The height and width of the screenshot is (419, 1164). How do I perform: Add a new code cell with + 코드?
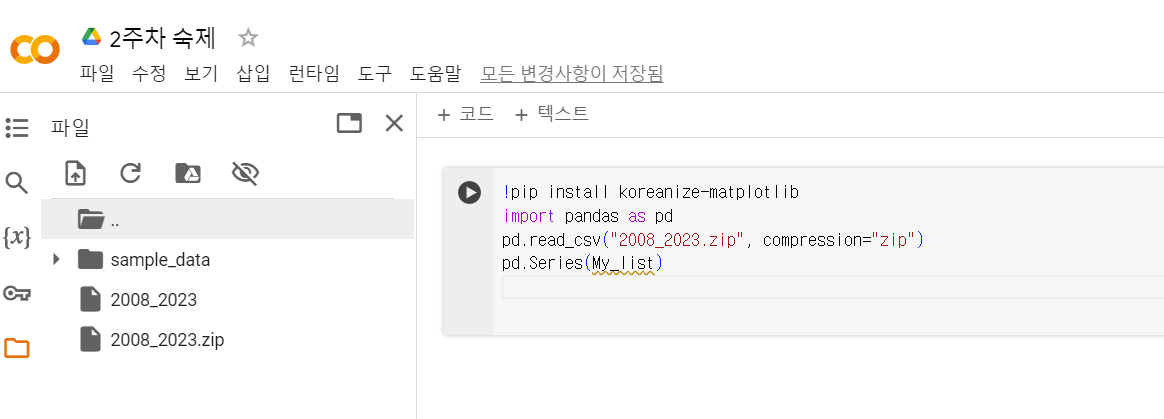(465, 114)
